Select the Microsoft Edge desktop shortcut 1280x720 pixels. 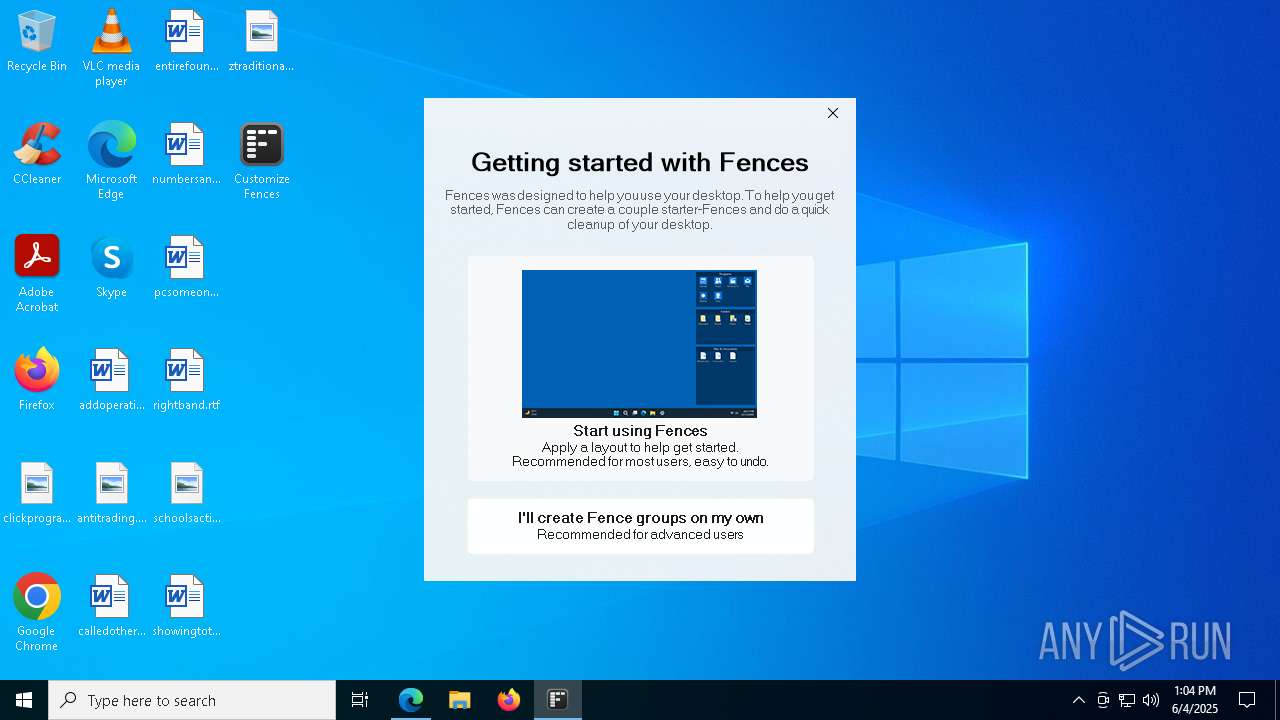point(111,161)
